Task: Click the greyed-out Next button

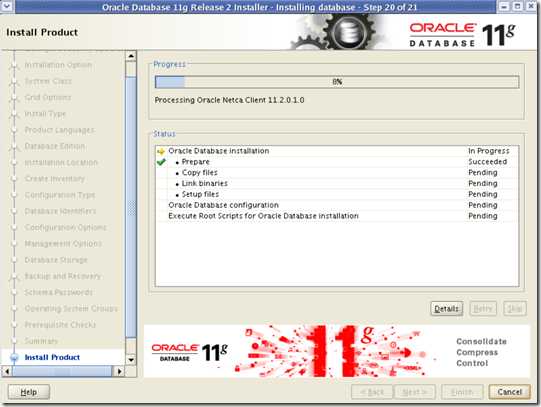Action: (415, 392)
